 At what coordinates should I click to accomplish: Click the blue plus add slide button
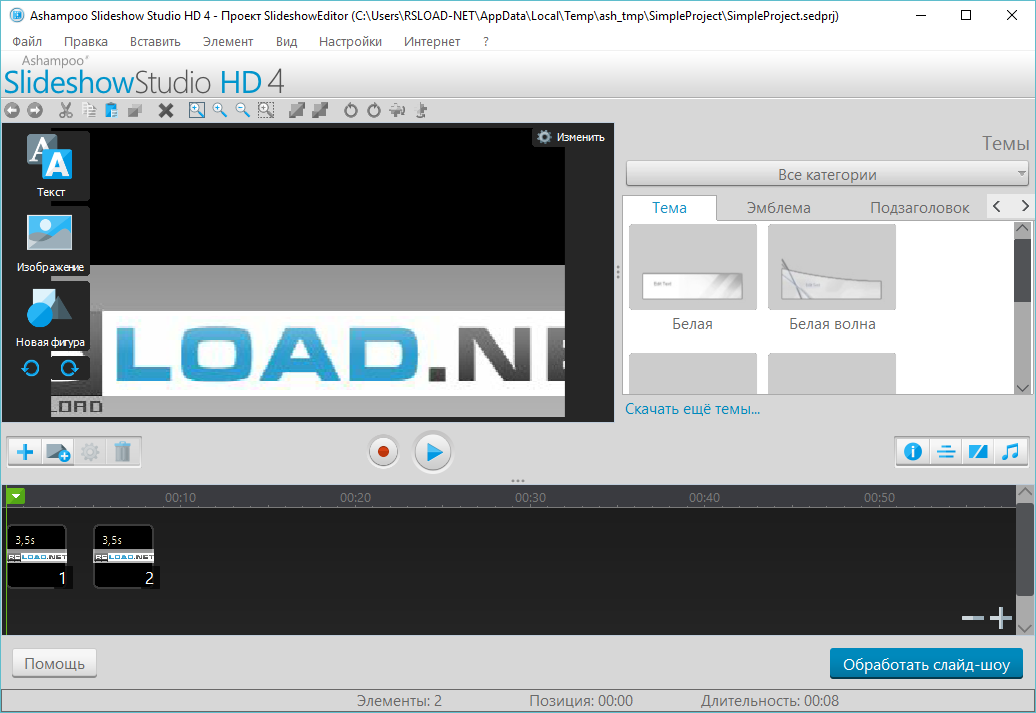point(25,452)
